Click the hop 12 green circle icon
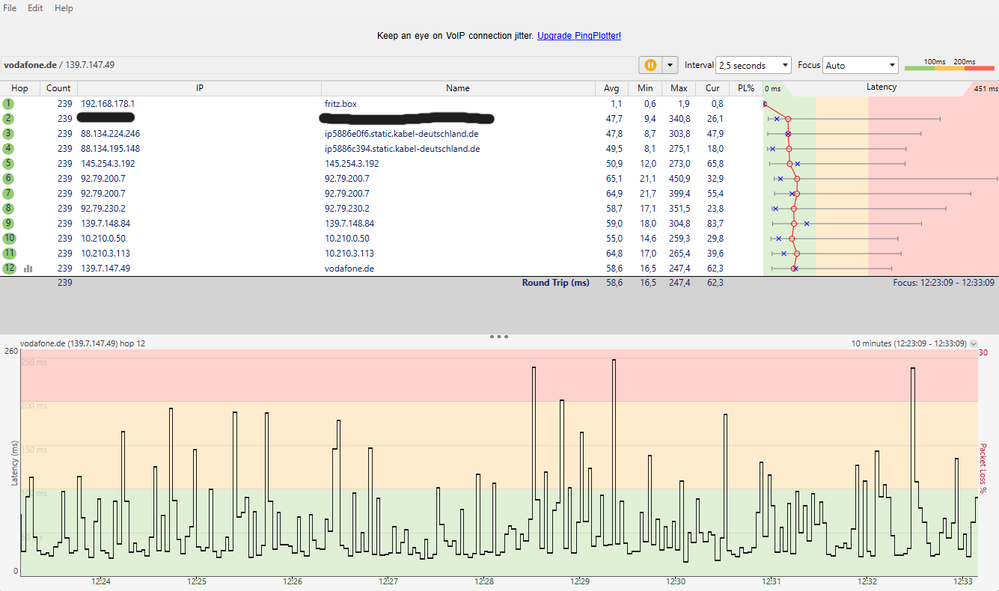The width and height of the screenshot is (999, 591). pos(8,268)
